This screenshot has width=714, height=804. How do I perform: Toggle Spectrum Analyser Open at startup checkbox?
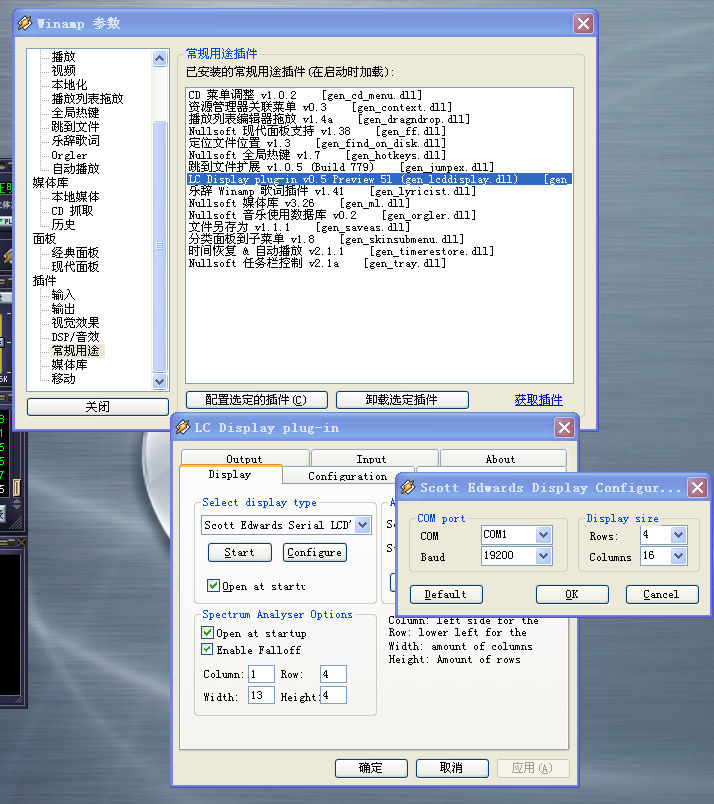[x=207, y=632]
